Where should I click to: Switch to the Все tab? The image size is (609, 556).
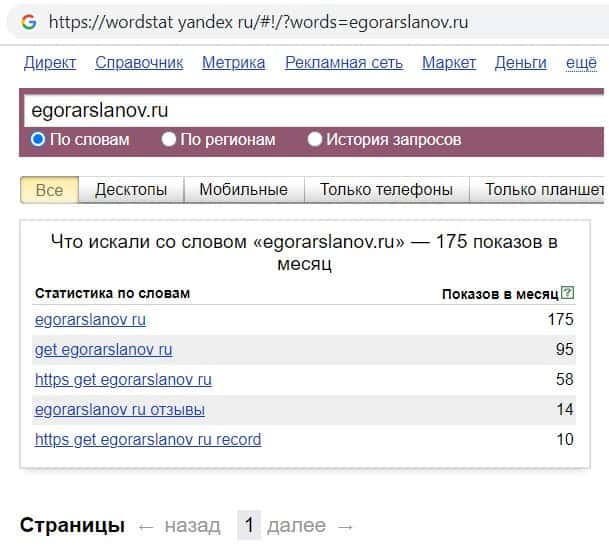coord(49,190)
